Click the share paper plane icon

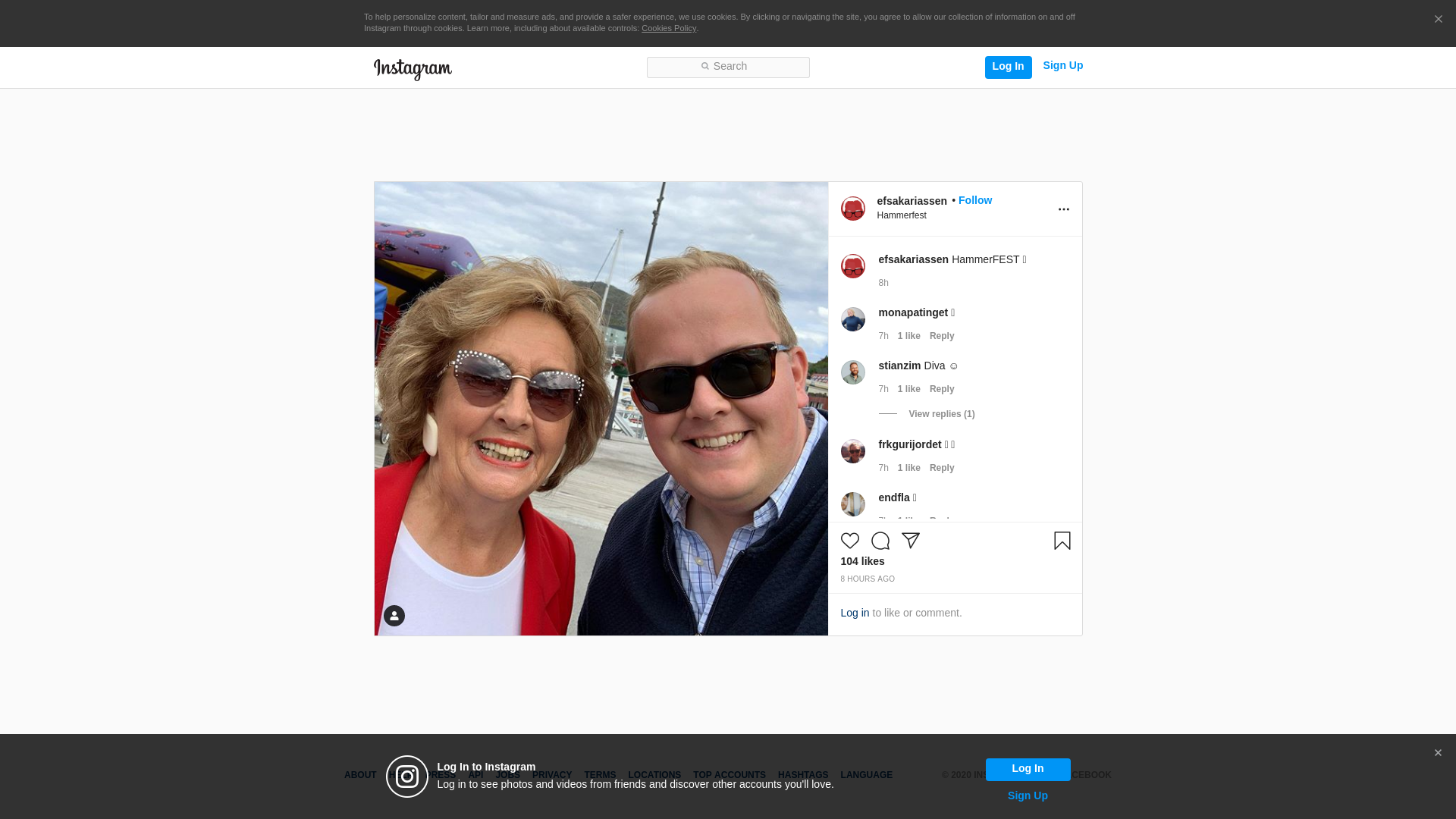point(910,541)
